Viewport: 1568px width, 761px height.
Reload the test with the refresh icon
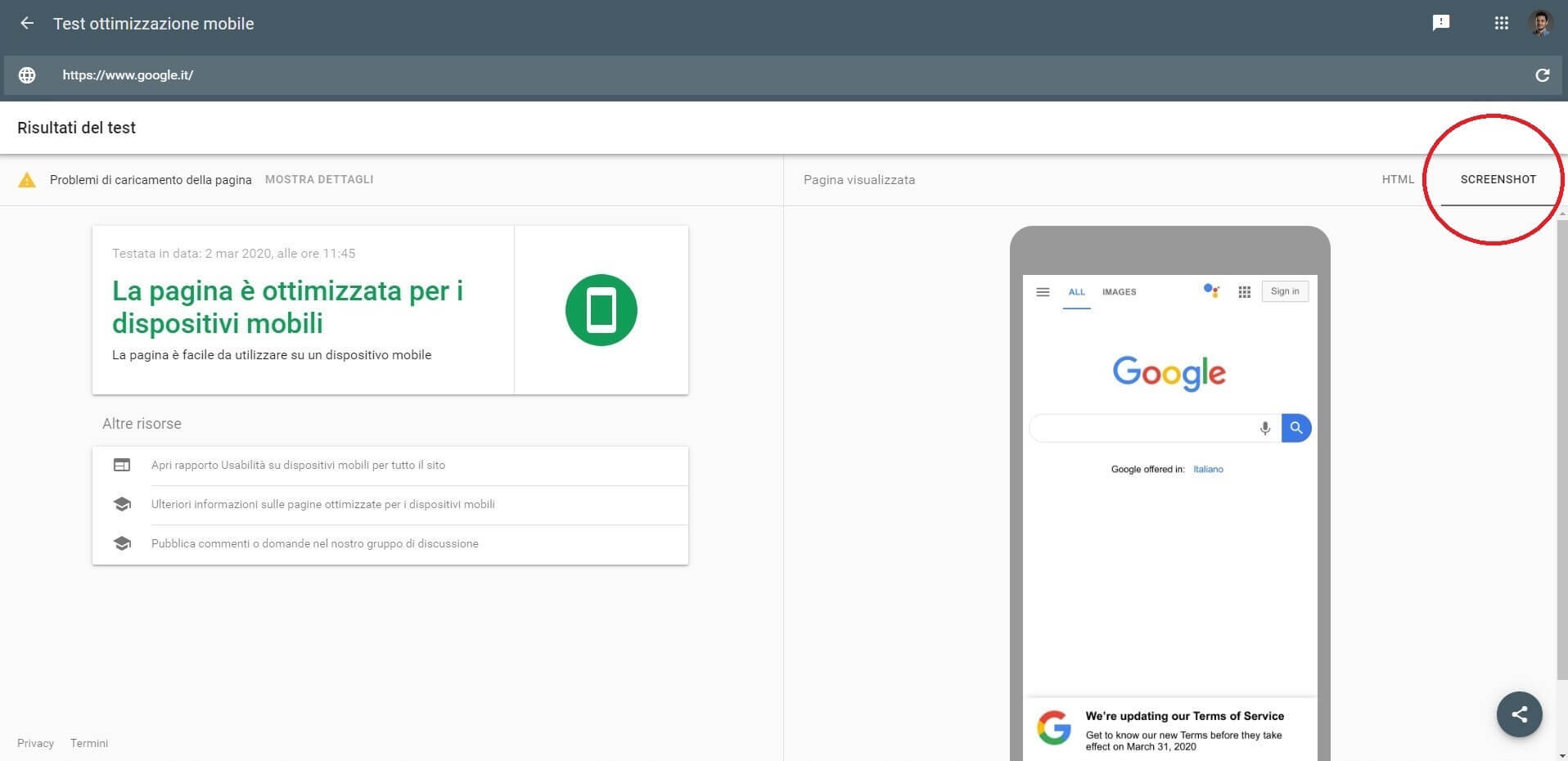point(1542,75)
